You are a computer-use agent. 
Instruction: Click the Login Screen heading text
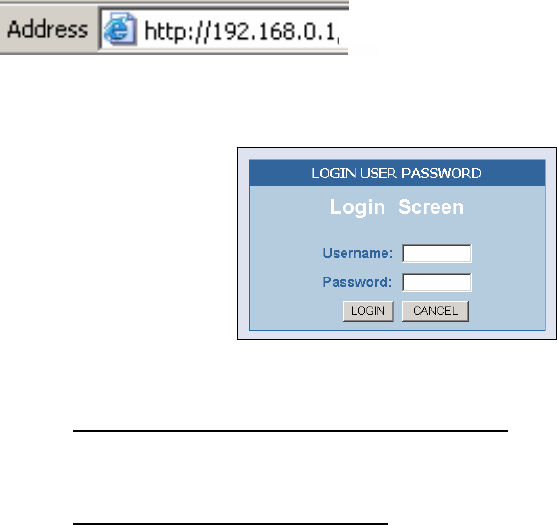click(397, 207)
